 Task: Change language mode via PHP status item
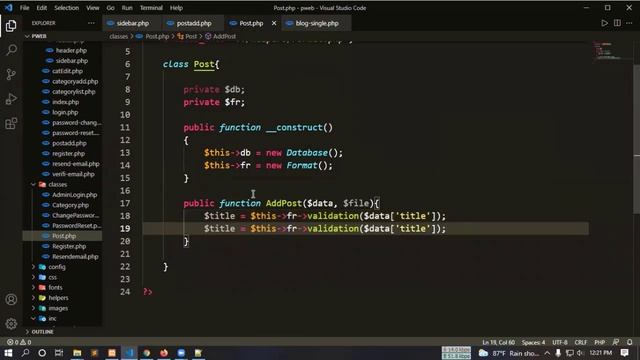[x=600, y=342]
